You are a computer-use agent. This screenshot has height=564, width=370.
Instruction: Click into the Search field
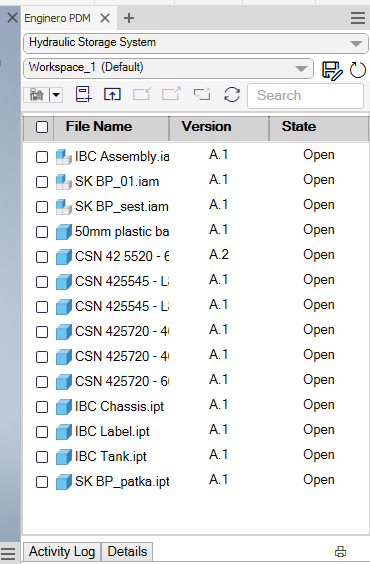coord(305,96)
